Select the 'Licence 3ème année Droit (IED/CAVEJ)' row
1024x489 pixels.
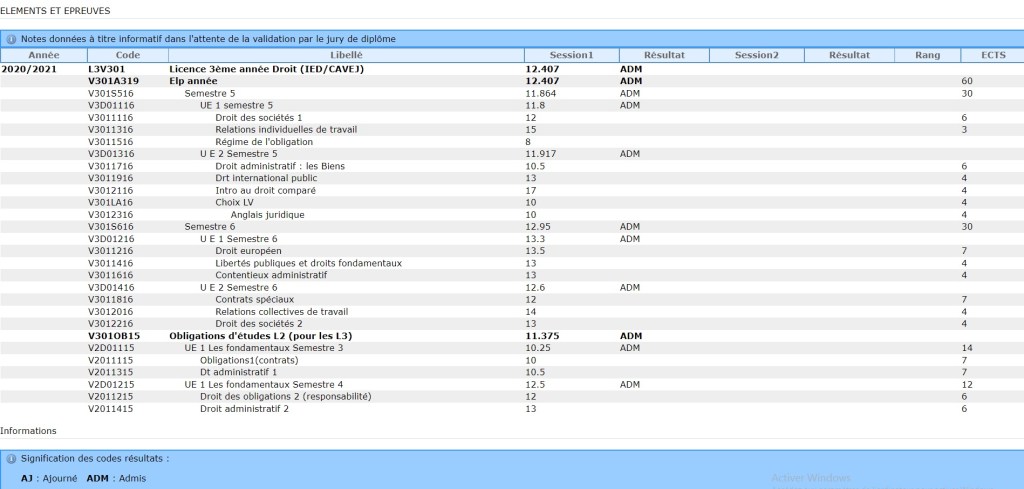[x=266, y=69]
